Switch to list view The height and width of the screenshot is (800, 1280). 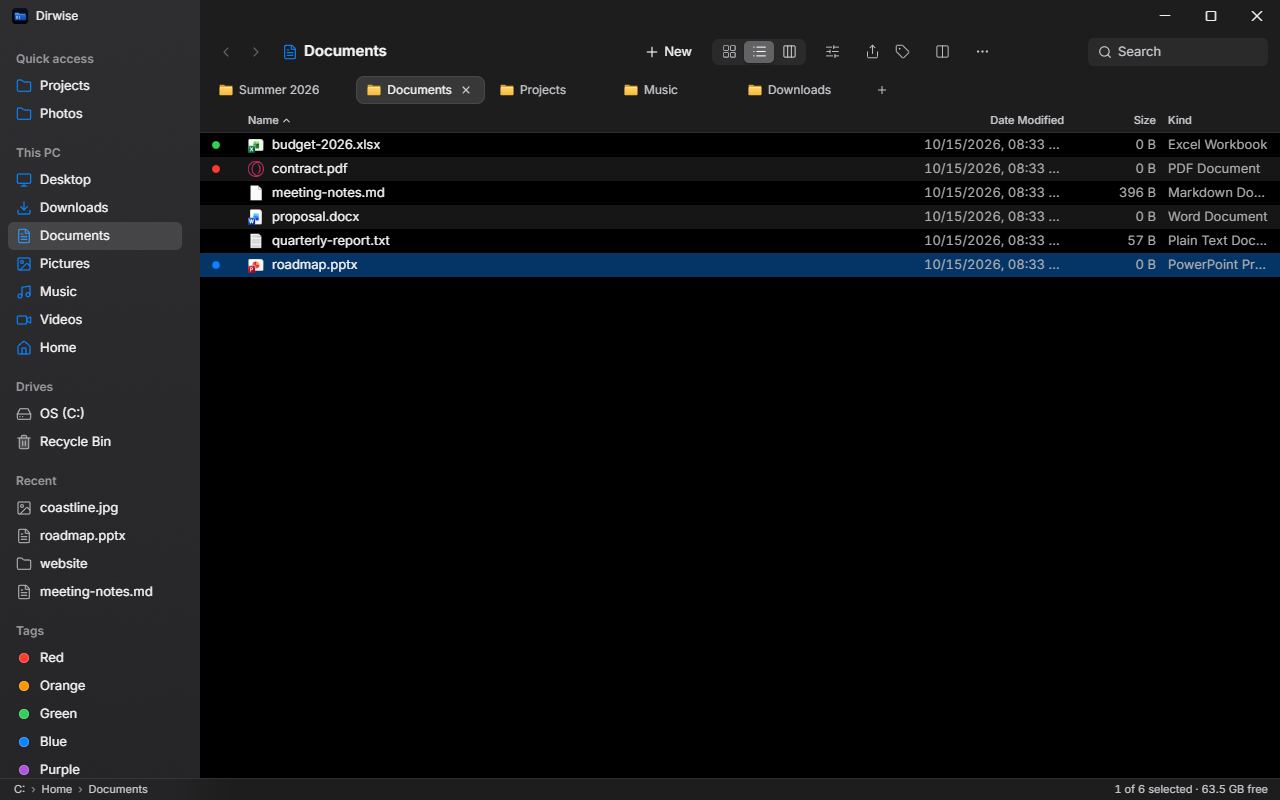[x=759, y=52]
